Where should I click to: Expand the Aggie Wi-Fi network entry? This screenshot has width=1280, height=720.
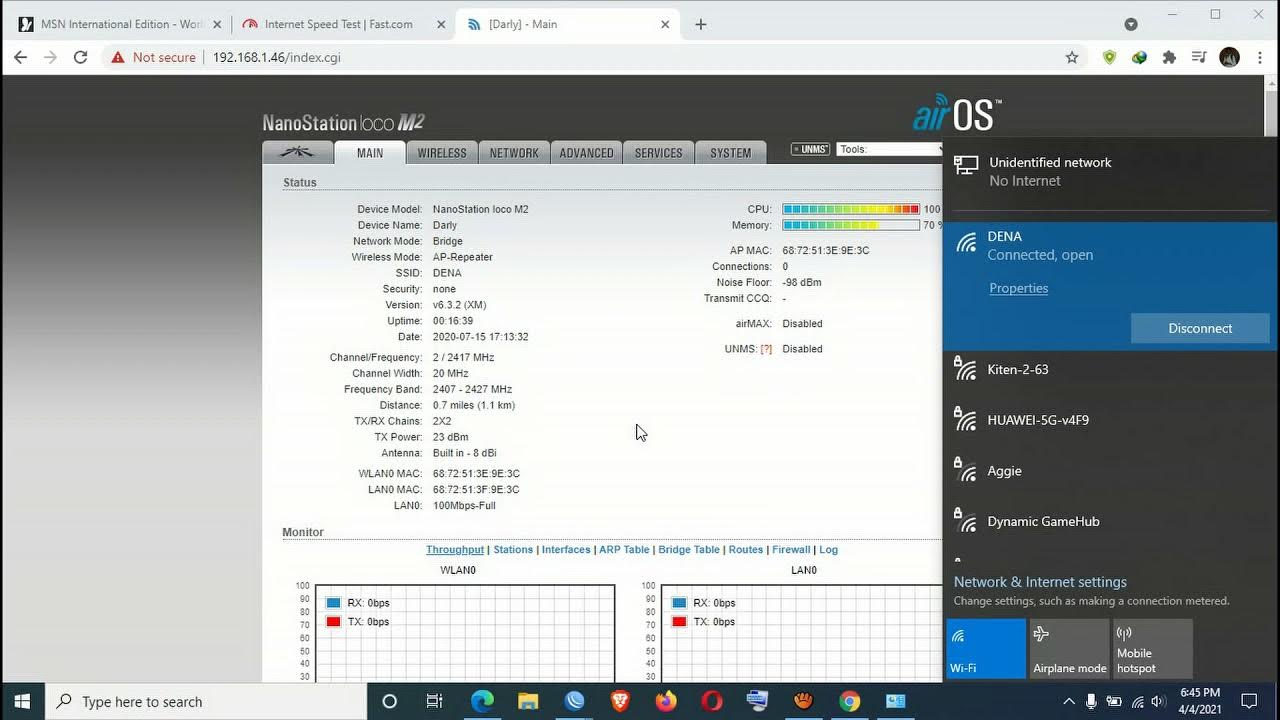[x=1111, y=471]
